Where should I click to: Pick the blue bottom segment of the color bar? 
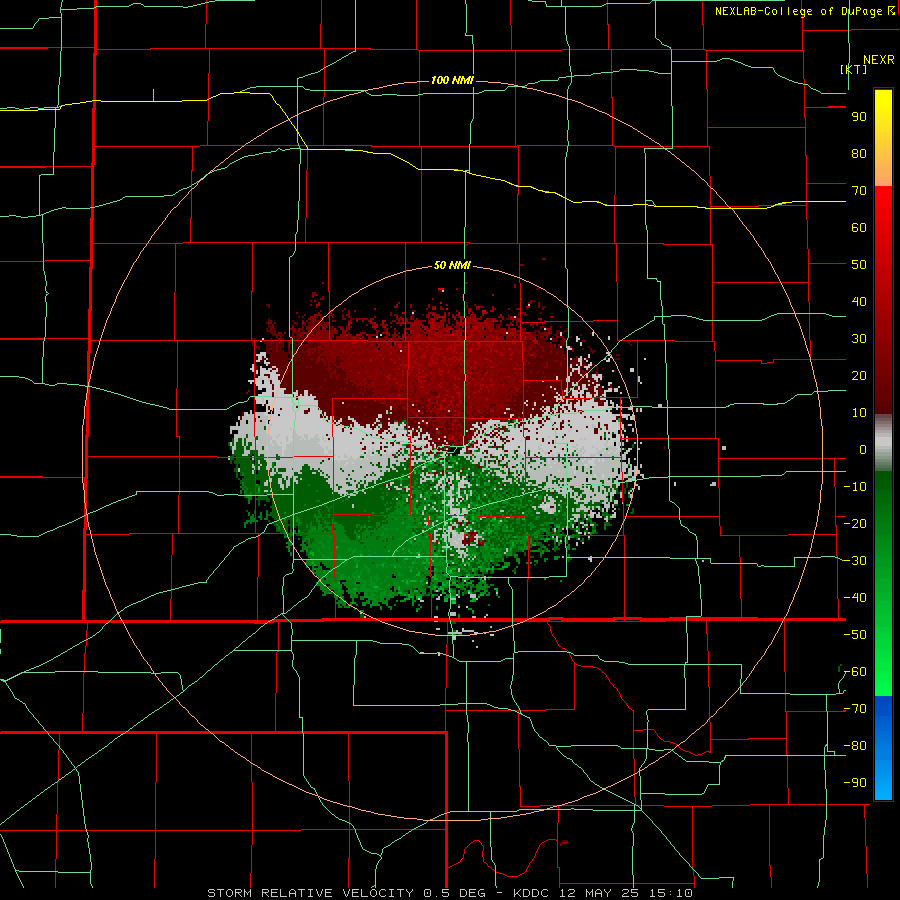(x=883, y=748)
